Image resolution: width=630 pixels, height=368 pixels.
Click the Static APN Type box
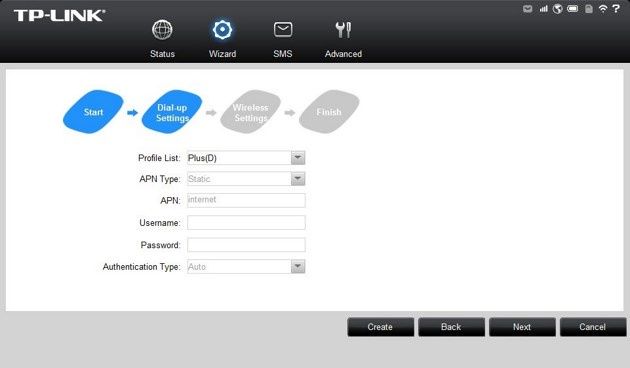click(246, 179)
